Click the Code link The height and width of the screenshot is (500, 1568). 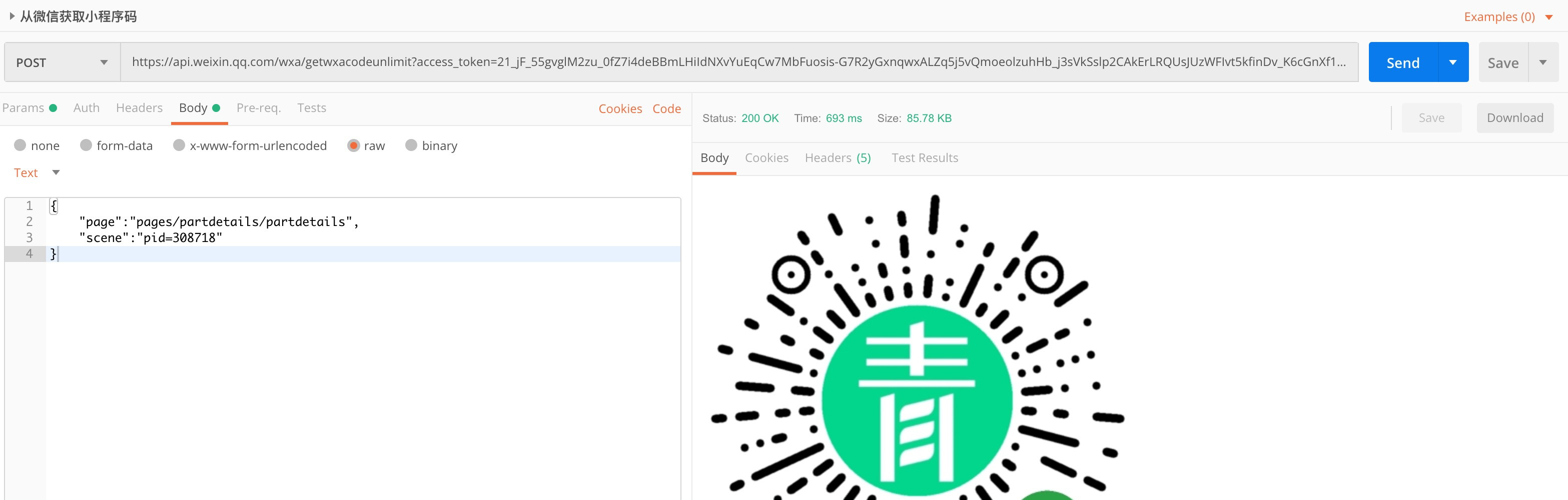point(666,108)
